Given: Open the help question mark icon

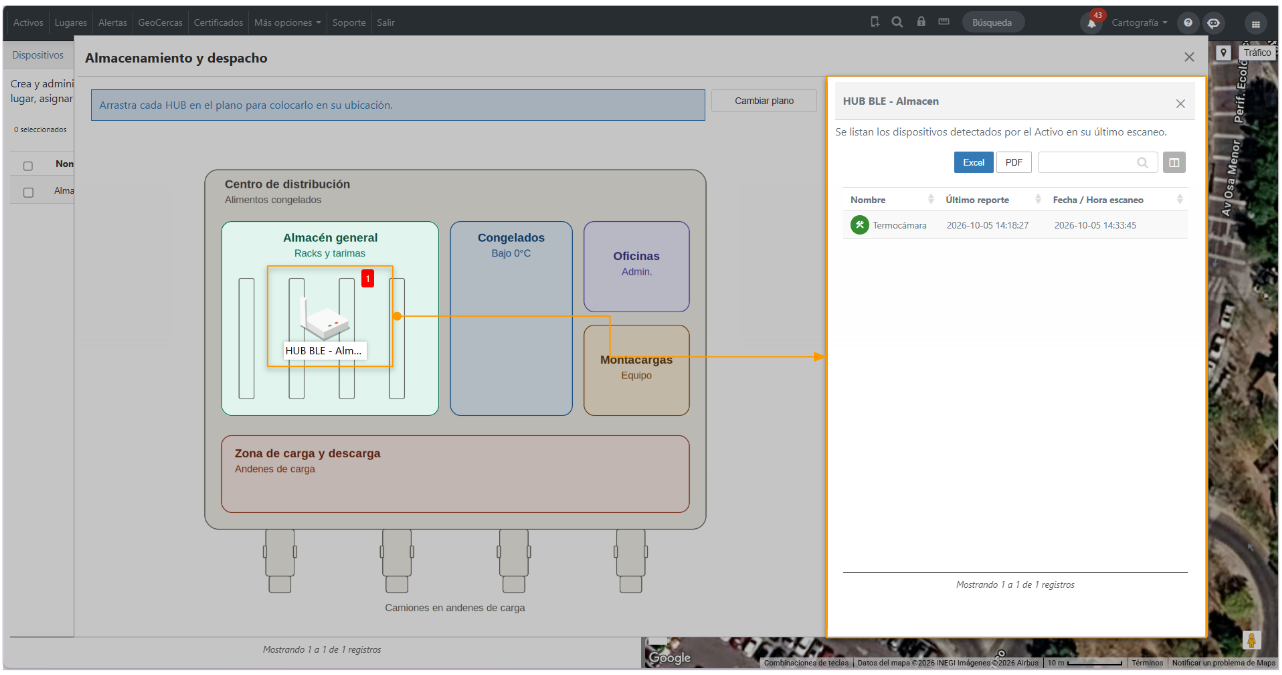Looking at the screenshot, I should point(1188,22).
